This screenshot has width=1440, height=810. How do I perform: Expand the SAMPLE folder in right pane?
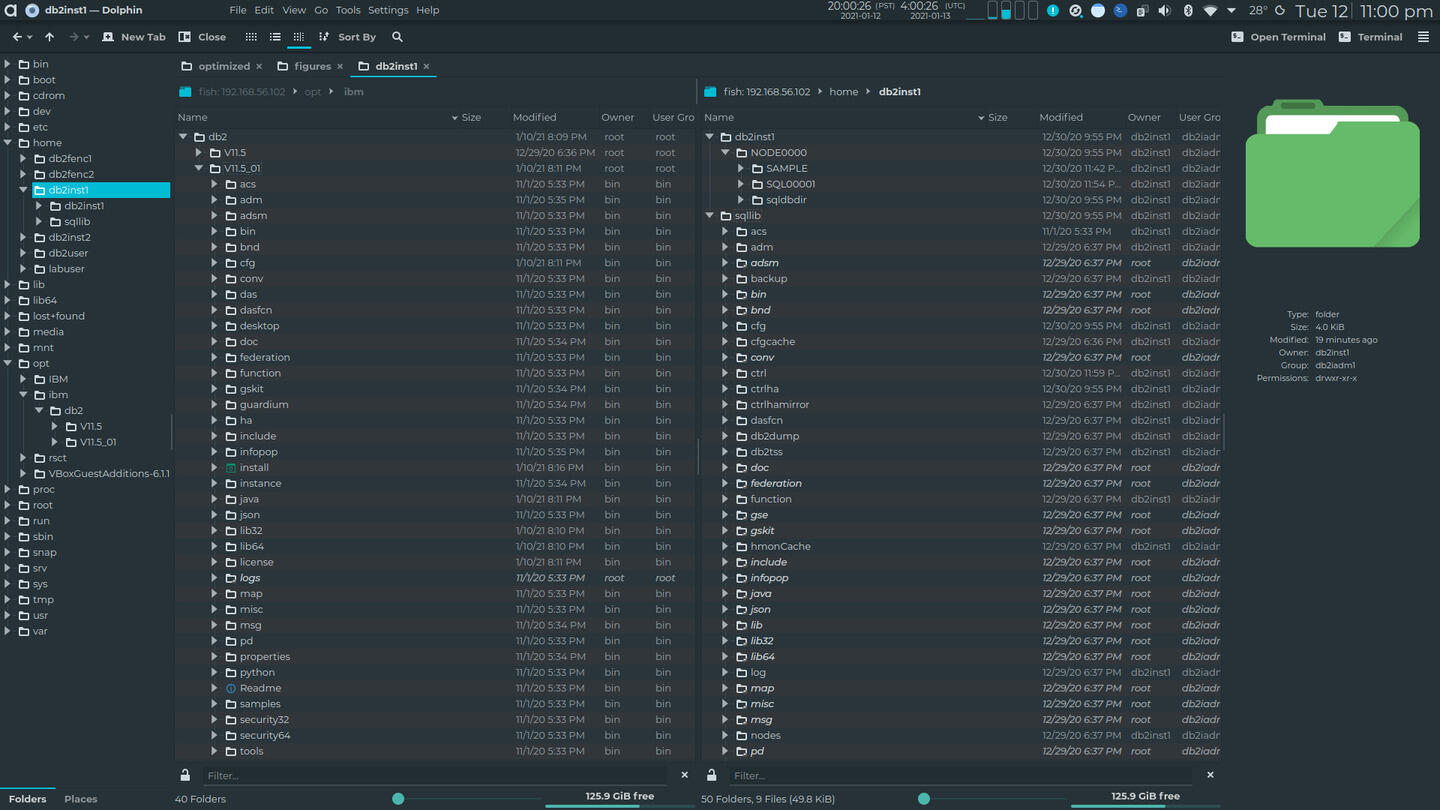[741, 169]
